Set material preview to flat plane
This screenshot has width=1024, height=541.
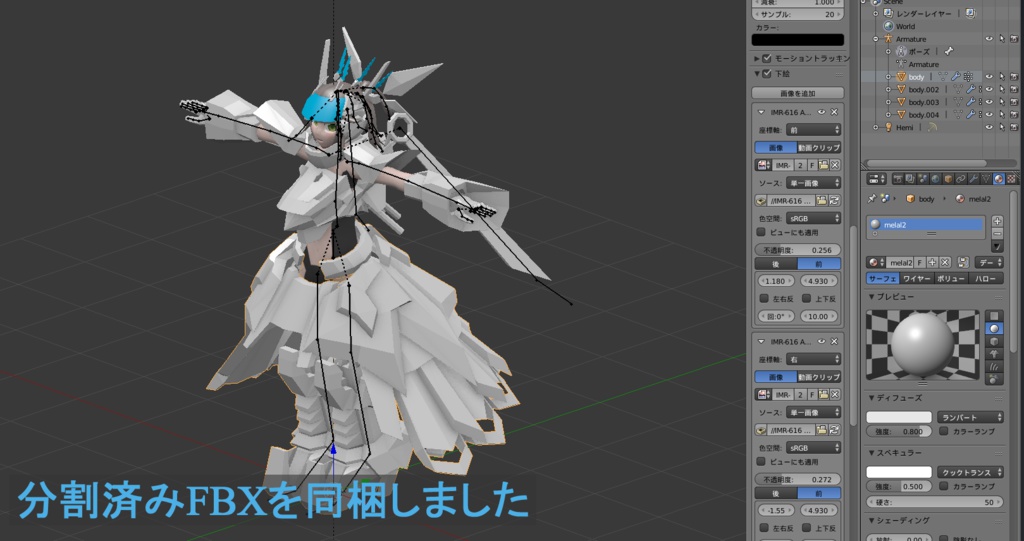[993, 316]
